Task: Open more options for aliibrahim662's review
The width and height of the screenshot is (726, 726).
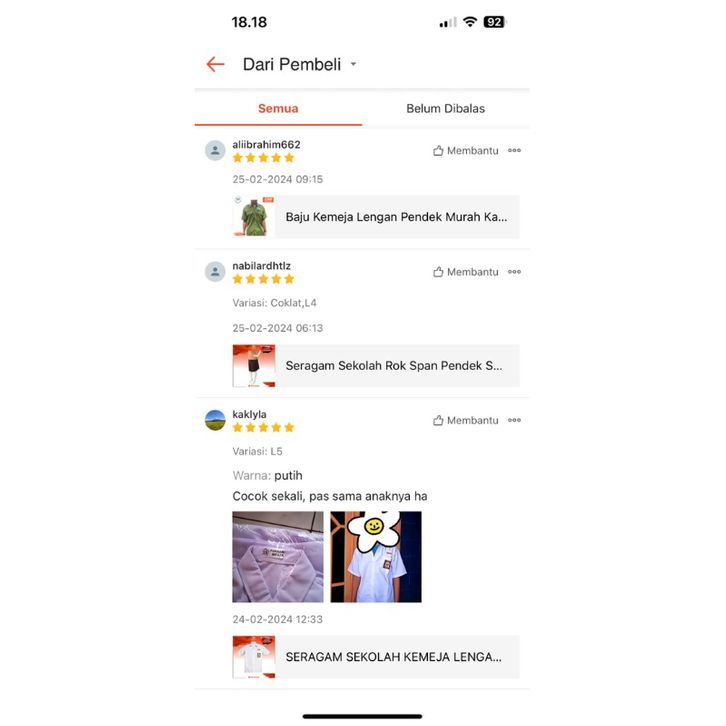Action: coord(514,150)
